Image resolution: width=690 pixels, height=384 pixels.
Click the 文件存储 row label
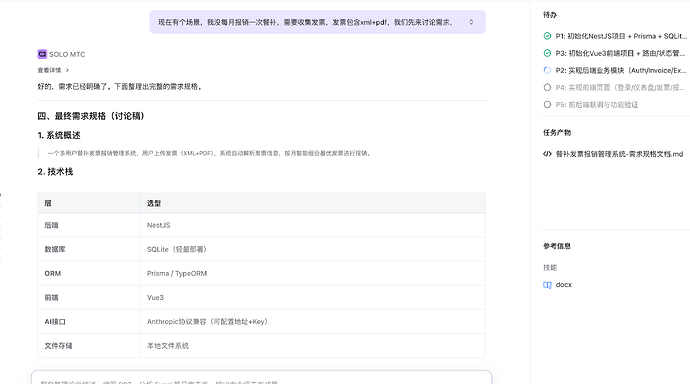59,346
